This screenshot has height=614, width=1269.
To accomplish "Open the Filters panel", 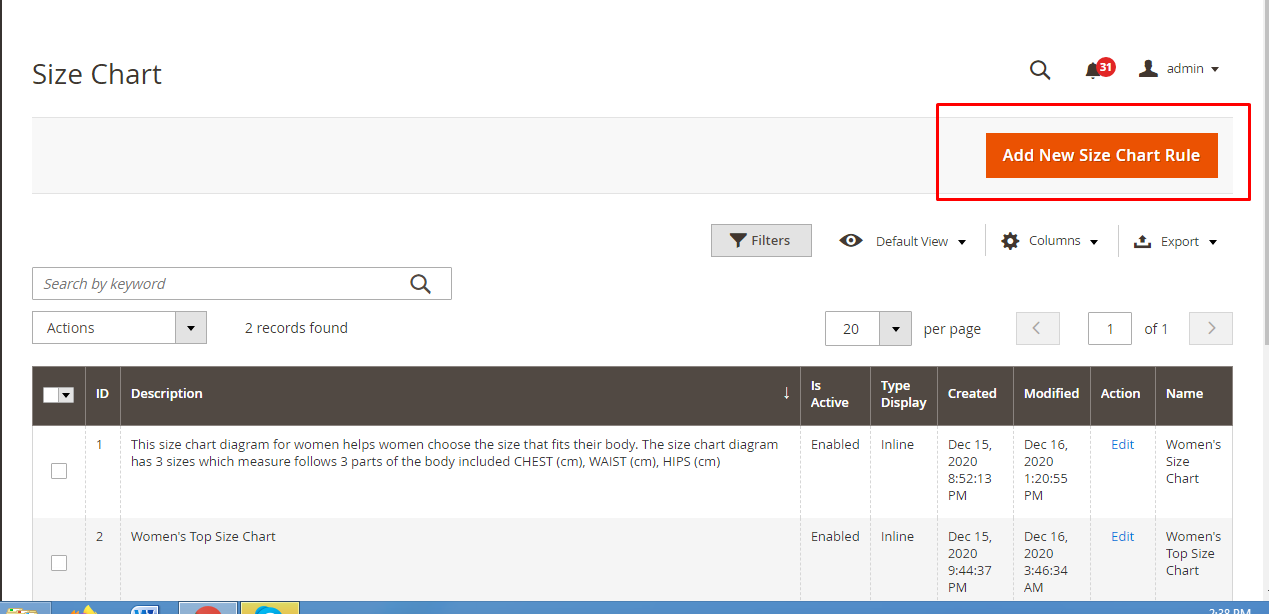I will tap(760, 240).
